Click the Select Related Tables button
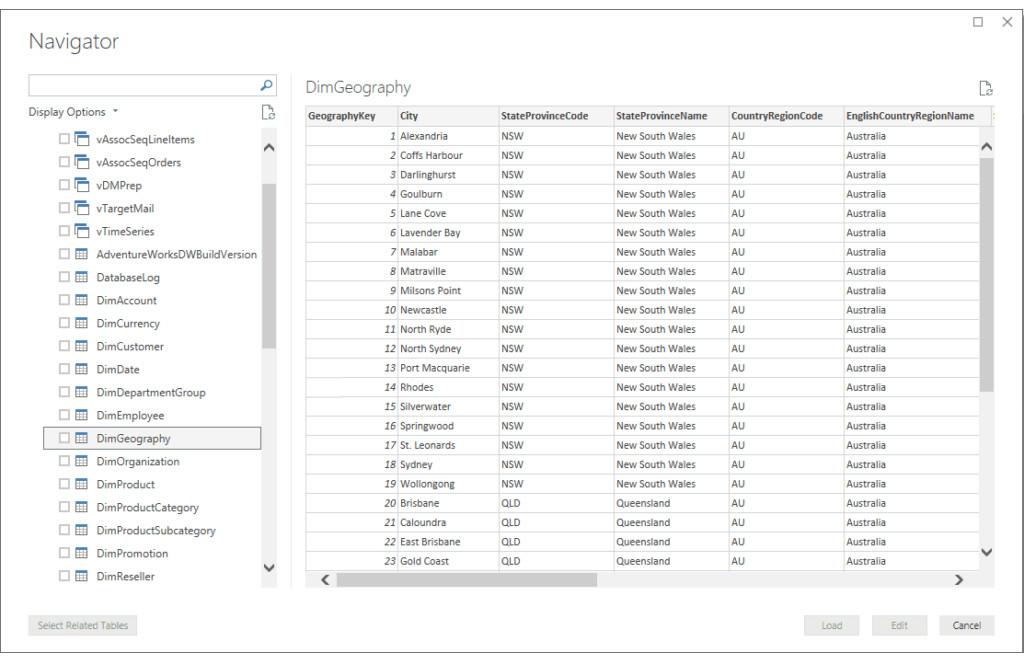This screenshot has width=1024, height=662. (x=82, y=624)
